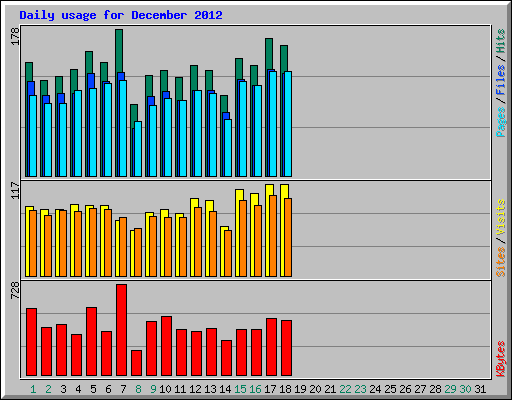Click the "728" bottom chart scale value
The height and width of the screenshot is (400, 512).
(x=15, y=291)
